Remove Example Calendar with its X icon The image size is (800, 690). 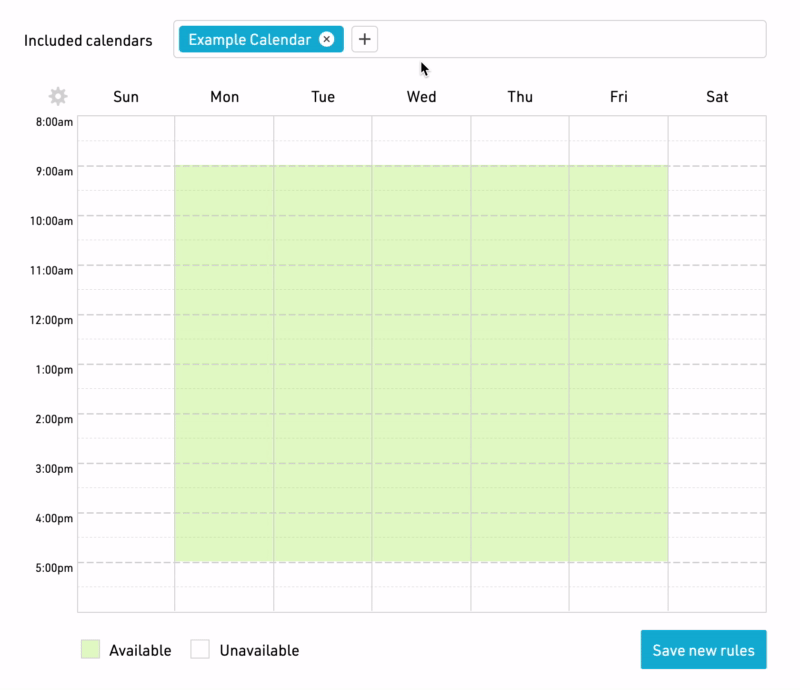point(328,40)
